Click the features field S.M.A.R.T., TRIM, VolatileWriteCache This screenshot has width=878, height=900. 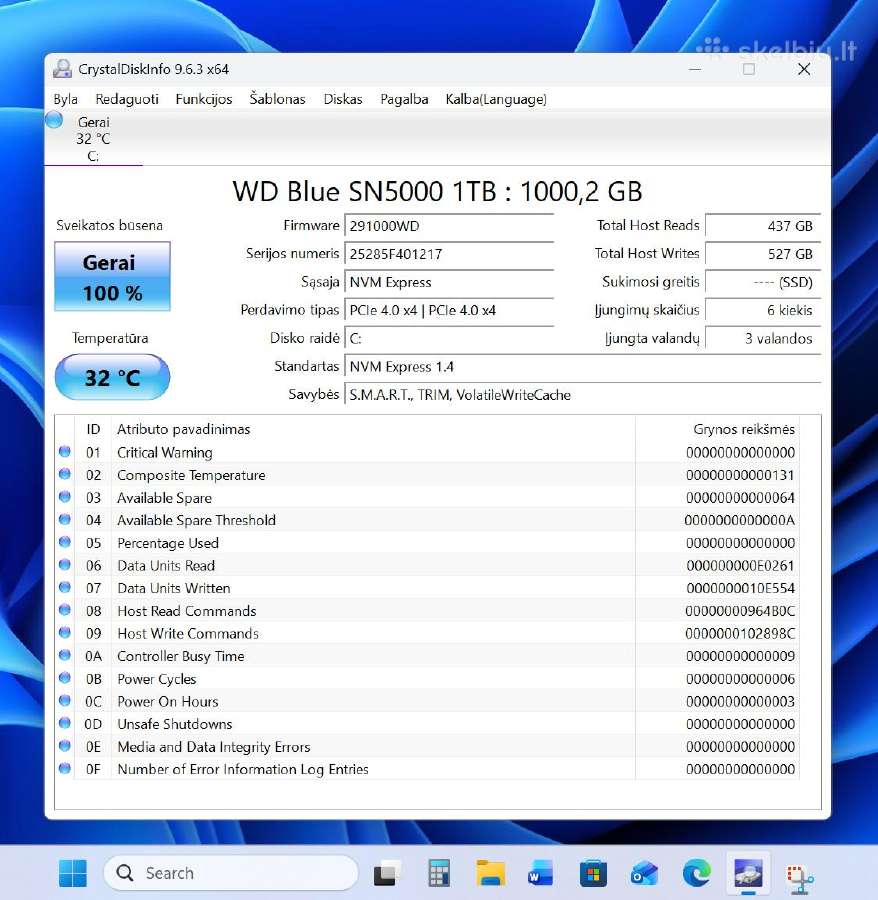pyautogui.click(x=582, y=394)
